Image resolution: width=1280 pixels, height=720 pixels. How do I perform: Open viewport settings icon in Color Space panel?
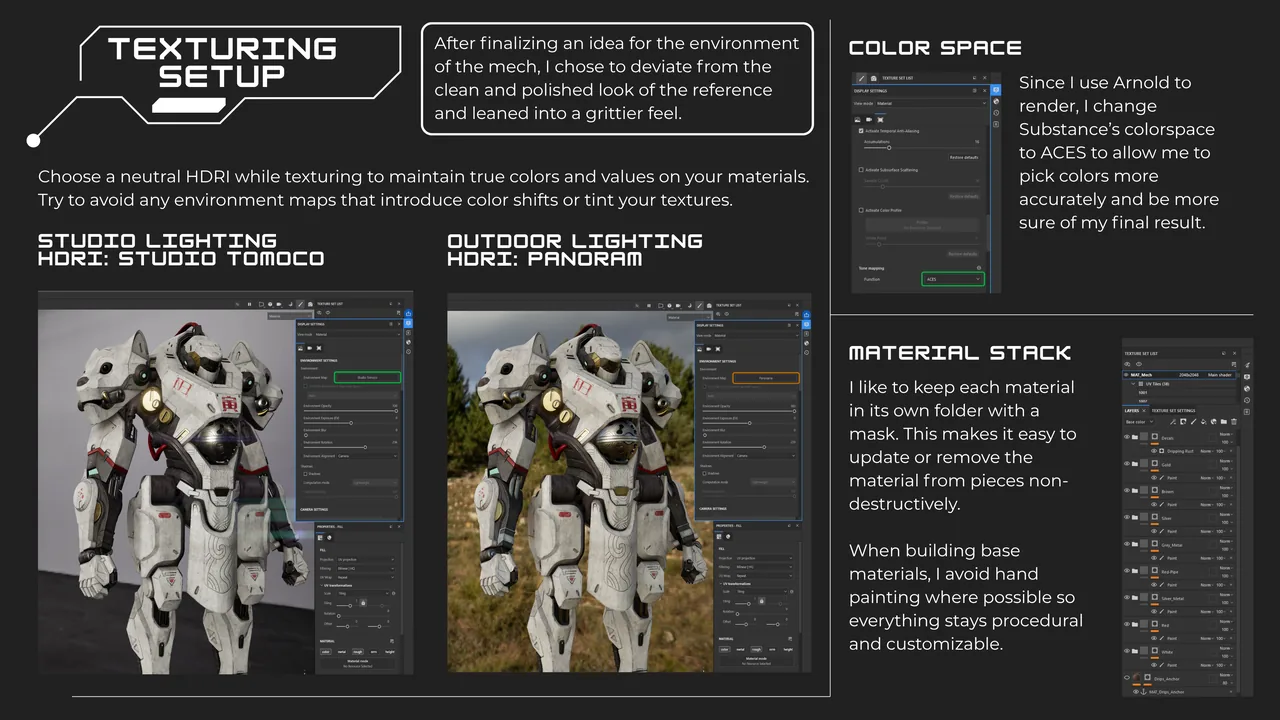[880, 120]
